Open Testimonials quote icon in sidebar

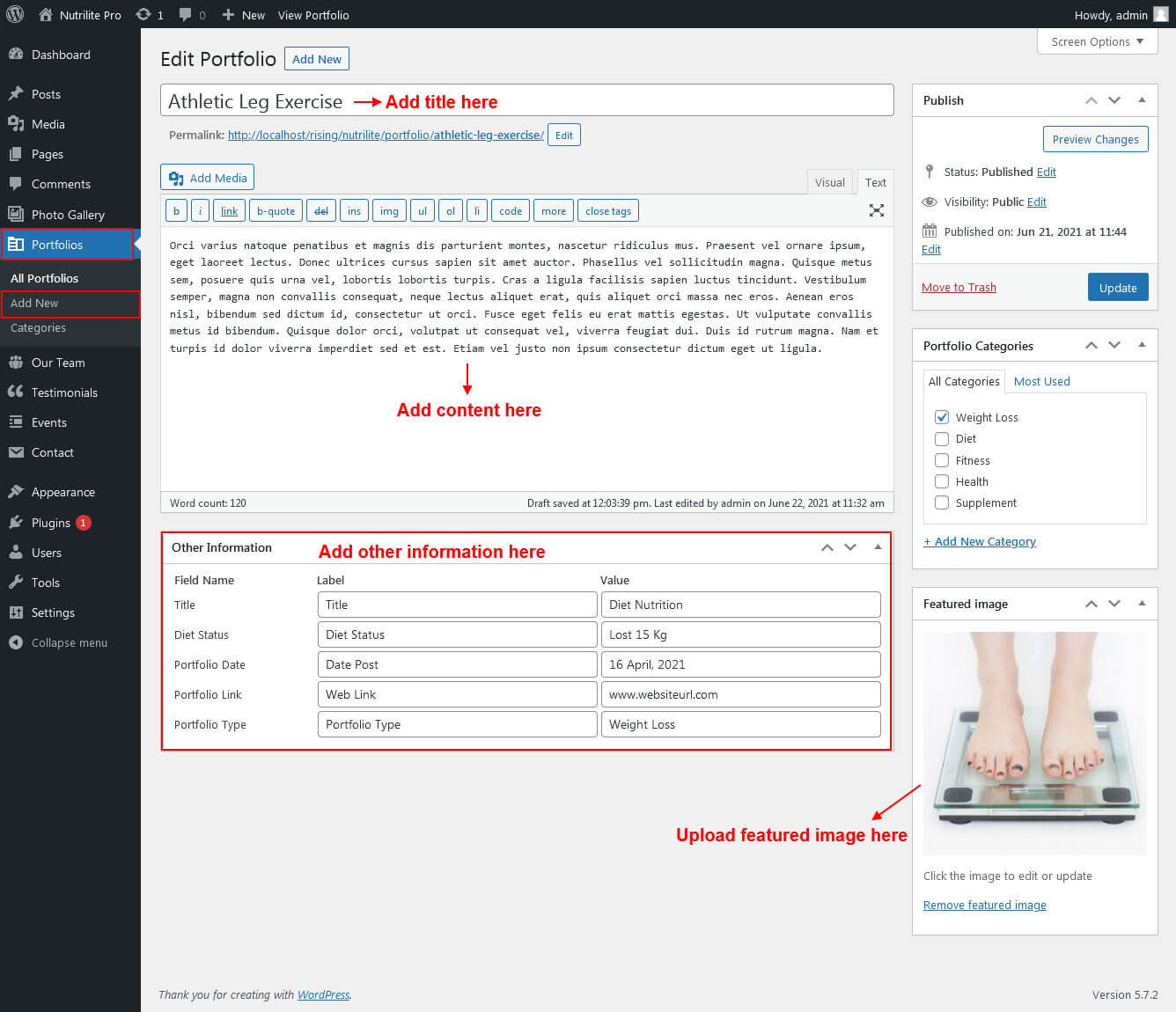(x=16, y=392)
